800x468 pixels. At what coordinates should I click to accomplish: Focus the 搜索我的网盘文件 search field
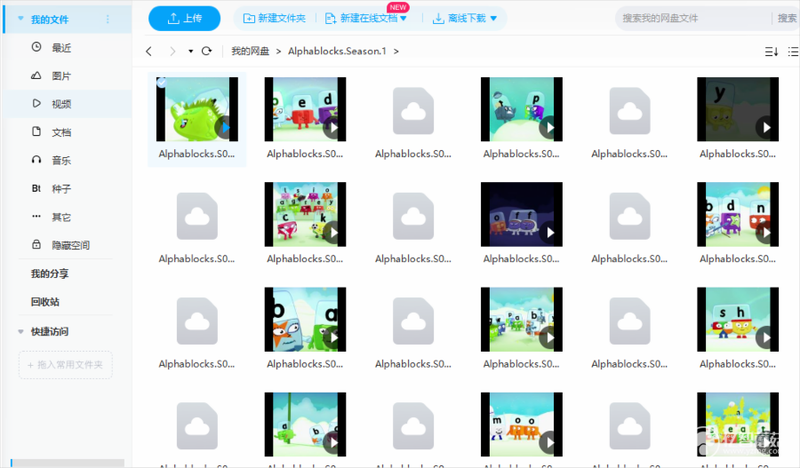point(694,18)
